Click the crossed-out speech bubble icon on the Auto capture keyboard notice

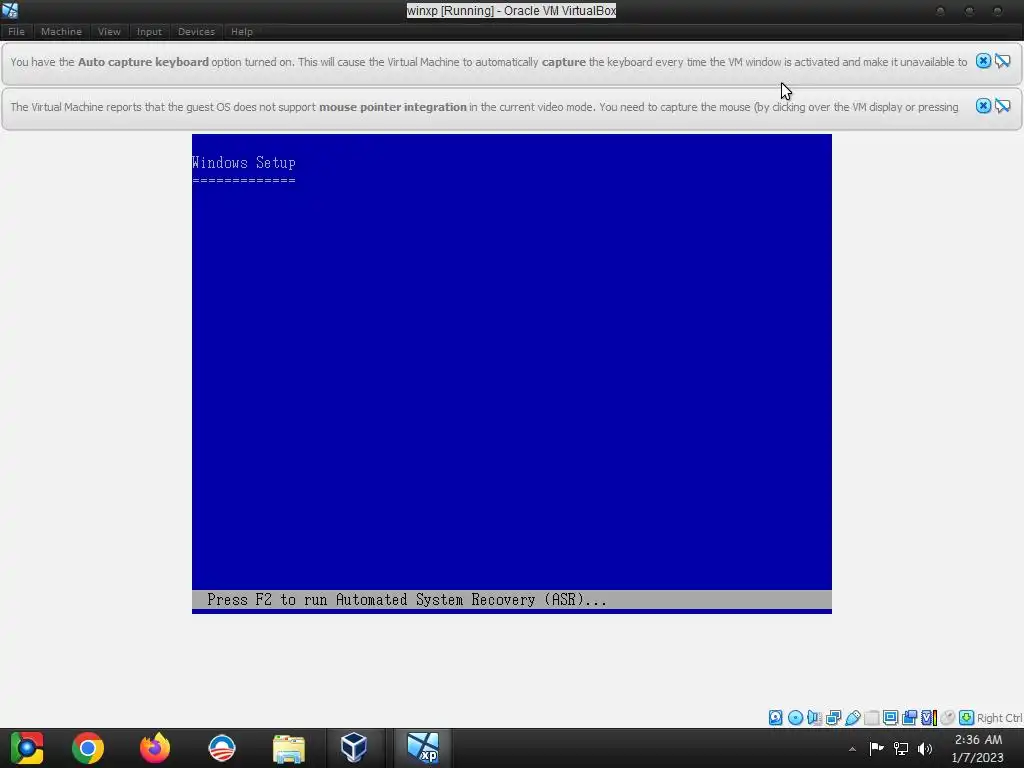pos(1003,61)
